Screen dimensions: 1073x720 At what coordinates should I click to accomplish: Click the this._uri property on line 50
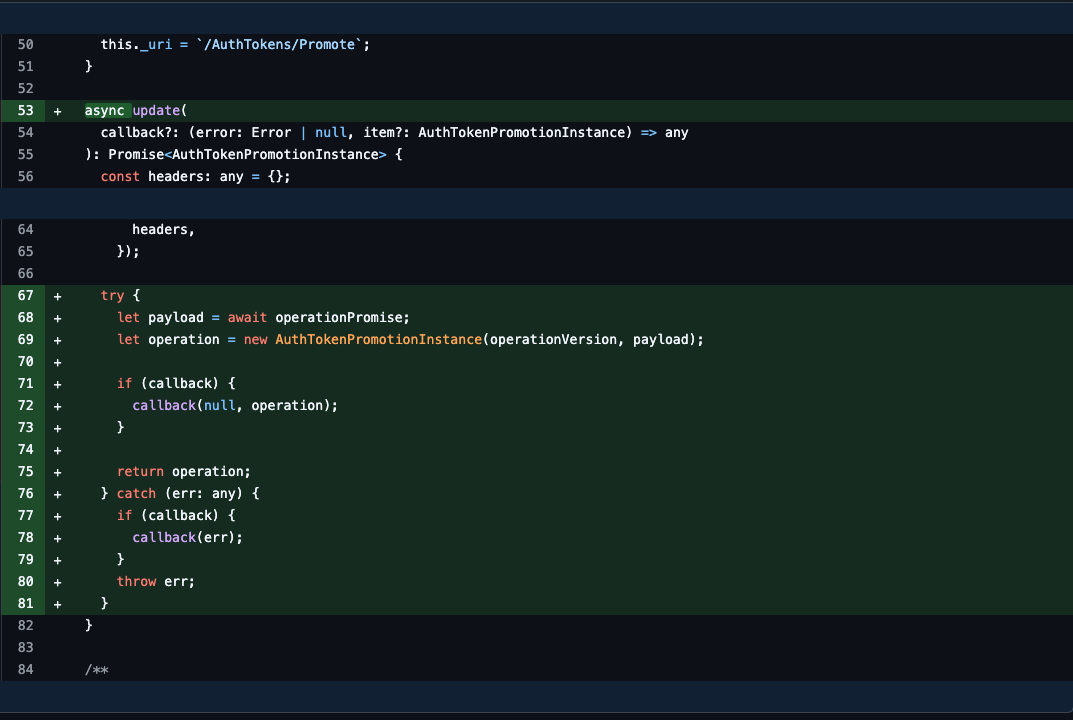(136, 44)
